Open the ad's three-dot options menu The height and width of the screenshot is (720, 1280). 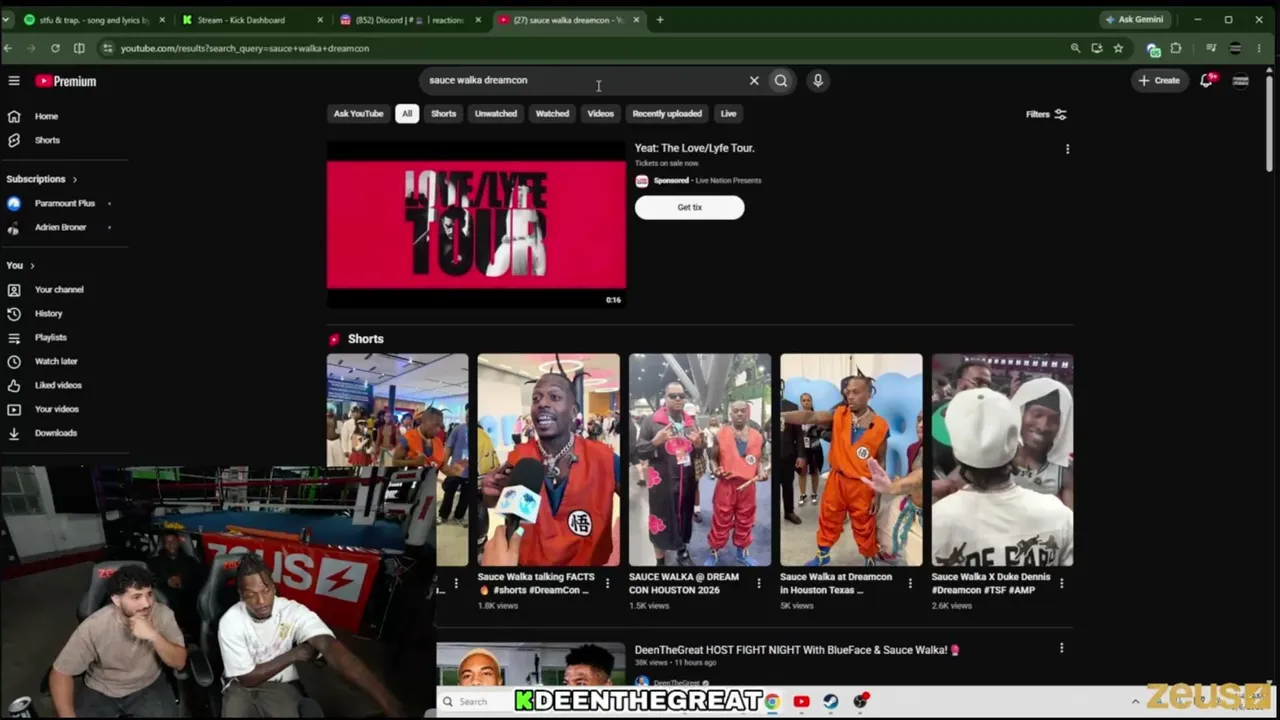point(1067,149)
